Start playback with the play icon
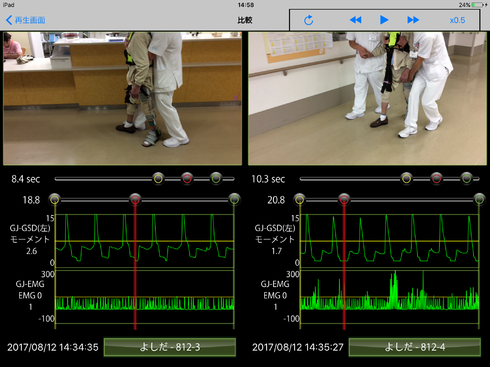Screen dimensions: 490x367 [x=384, y=20]
